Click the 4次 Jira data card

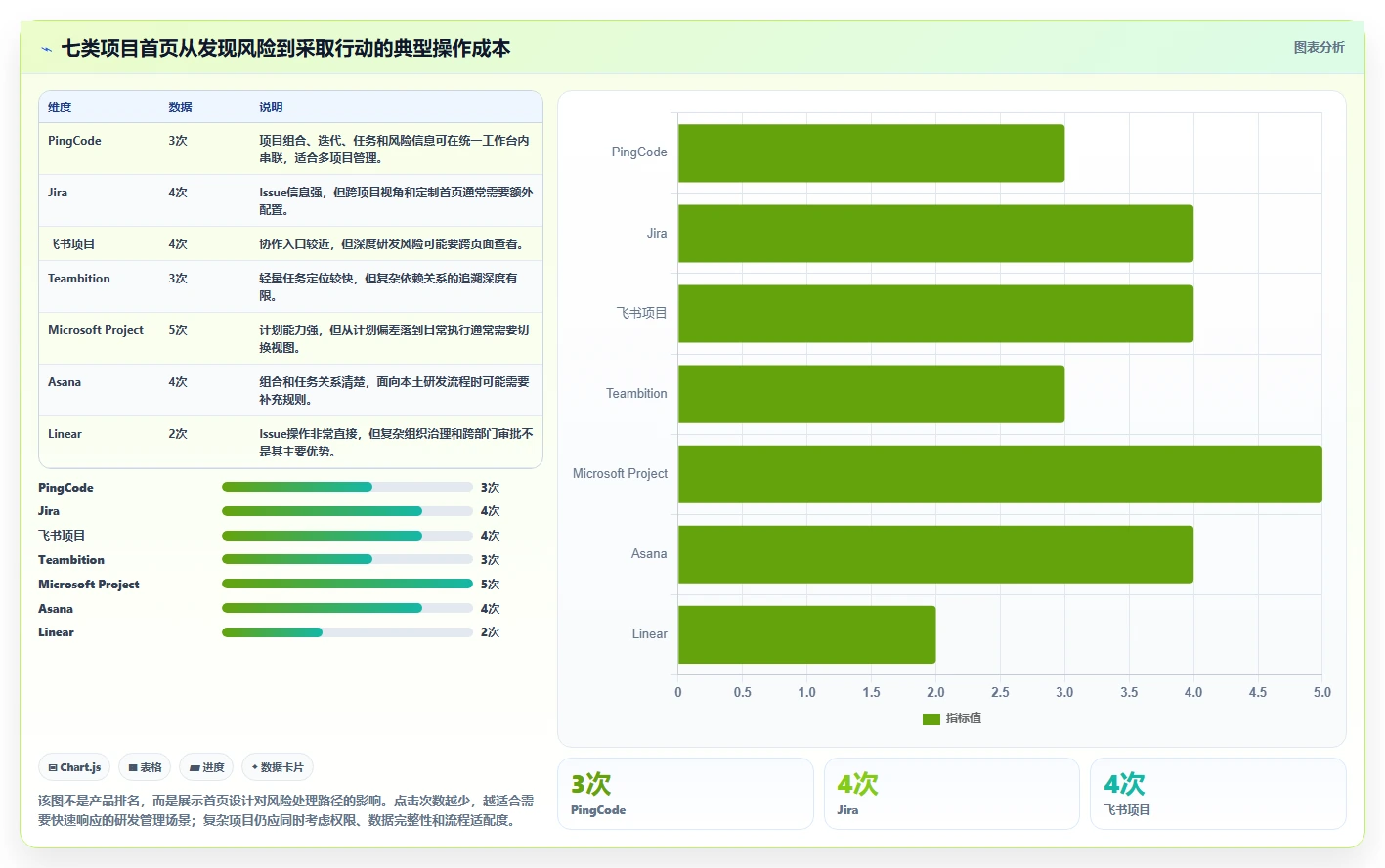coord(952,794)
